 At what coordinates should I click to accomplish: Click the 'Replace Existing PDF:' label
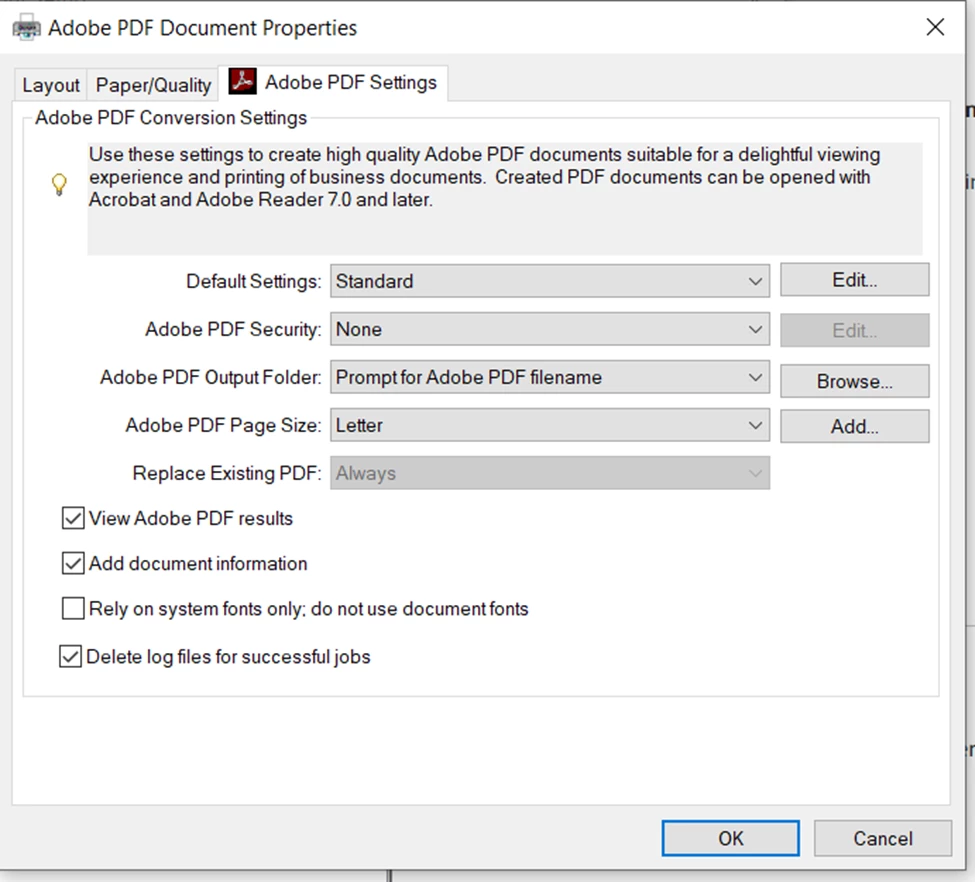pos(227,473)
